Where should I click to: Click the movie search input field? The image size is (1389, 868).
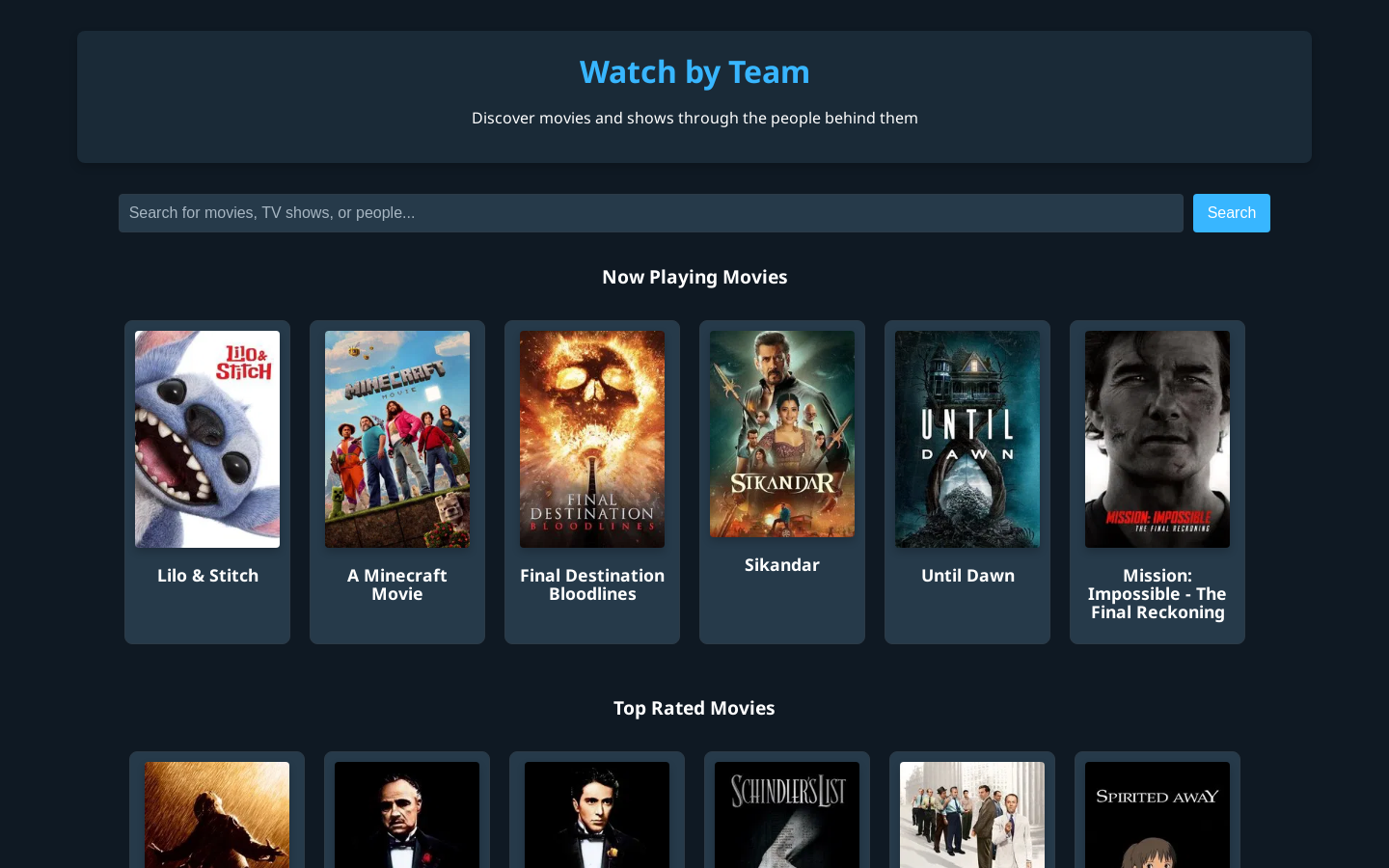pyautogui.click(x=651, y=213)
